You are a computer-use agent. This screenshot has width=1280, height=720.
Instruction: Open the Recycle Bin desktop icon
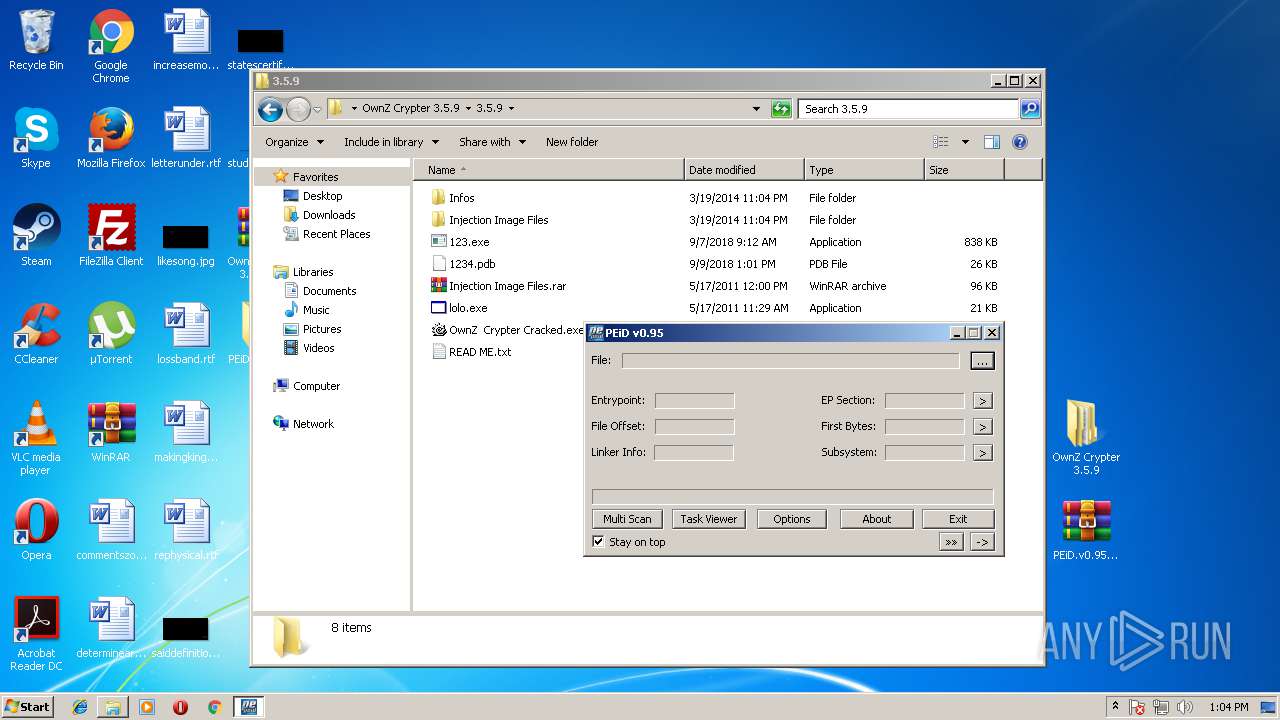[36, 40]
